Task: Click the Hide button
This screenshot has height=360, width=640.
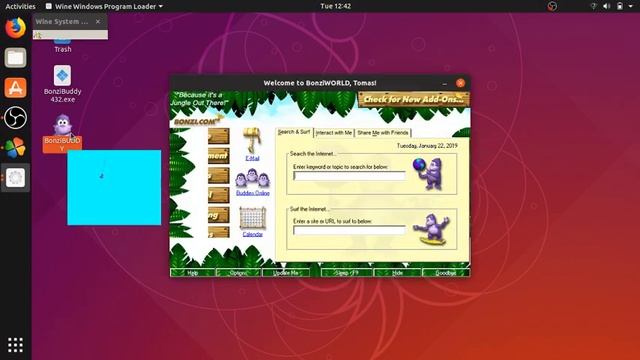Action: coord(398,273)
